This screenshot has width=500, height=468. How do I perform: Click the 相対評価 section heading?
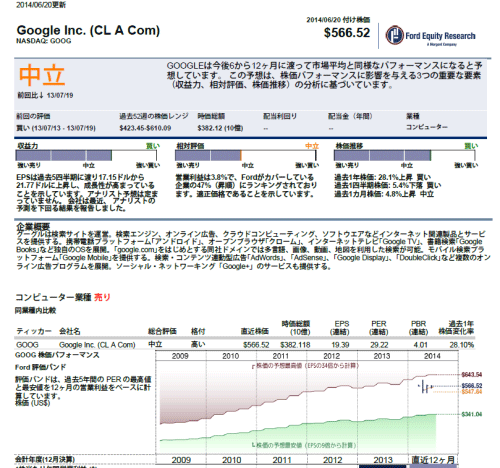pyautogui.click(x=190, y=146)
